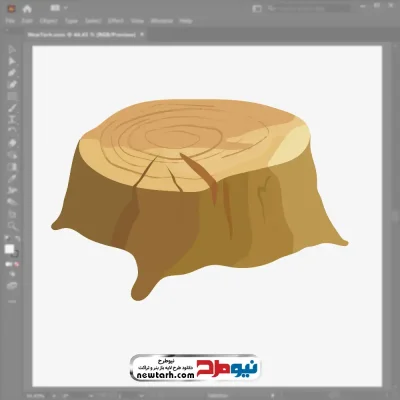The width and height of the screenshot is (400, 400).
Task: Select the Zoom tool (magnifier)
Action: click(12, 226)
